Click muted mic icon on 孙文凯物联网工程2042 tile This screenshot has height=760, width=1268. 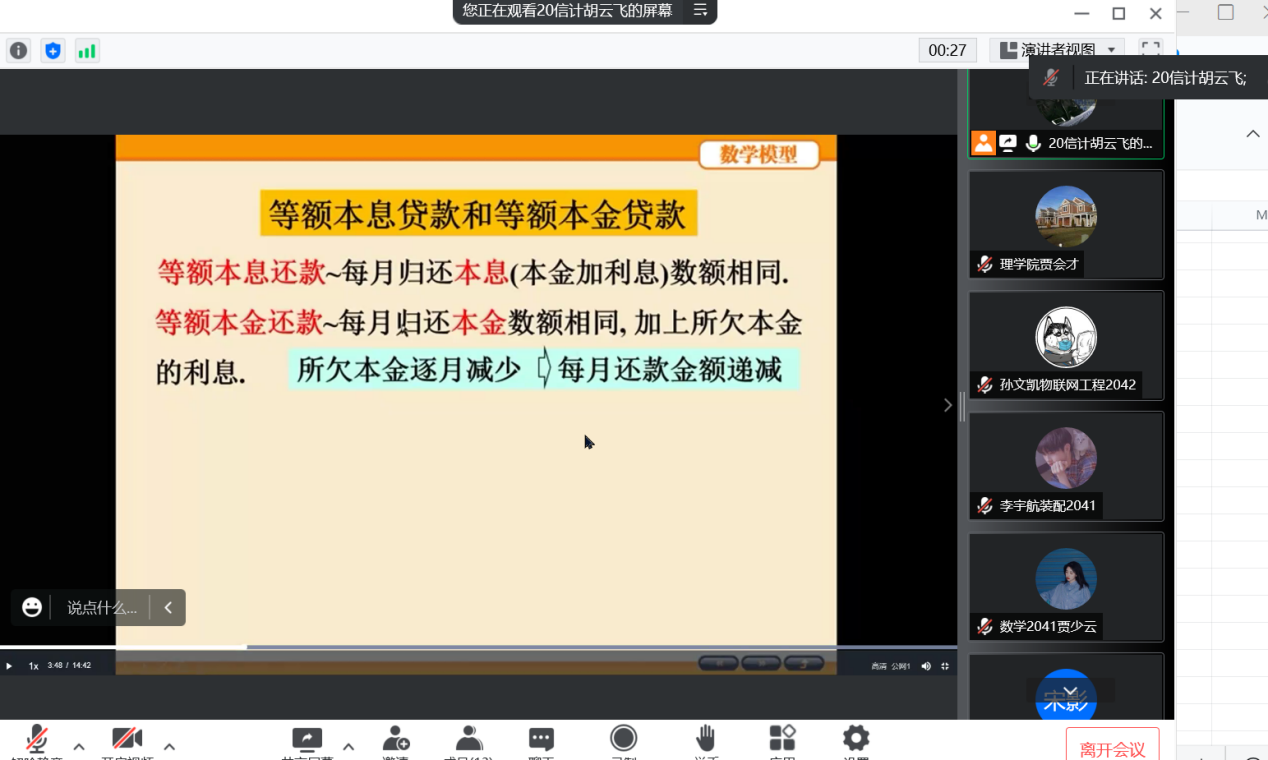[x=985, y=385]
